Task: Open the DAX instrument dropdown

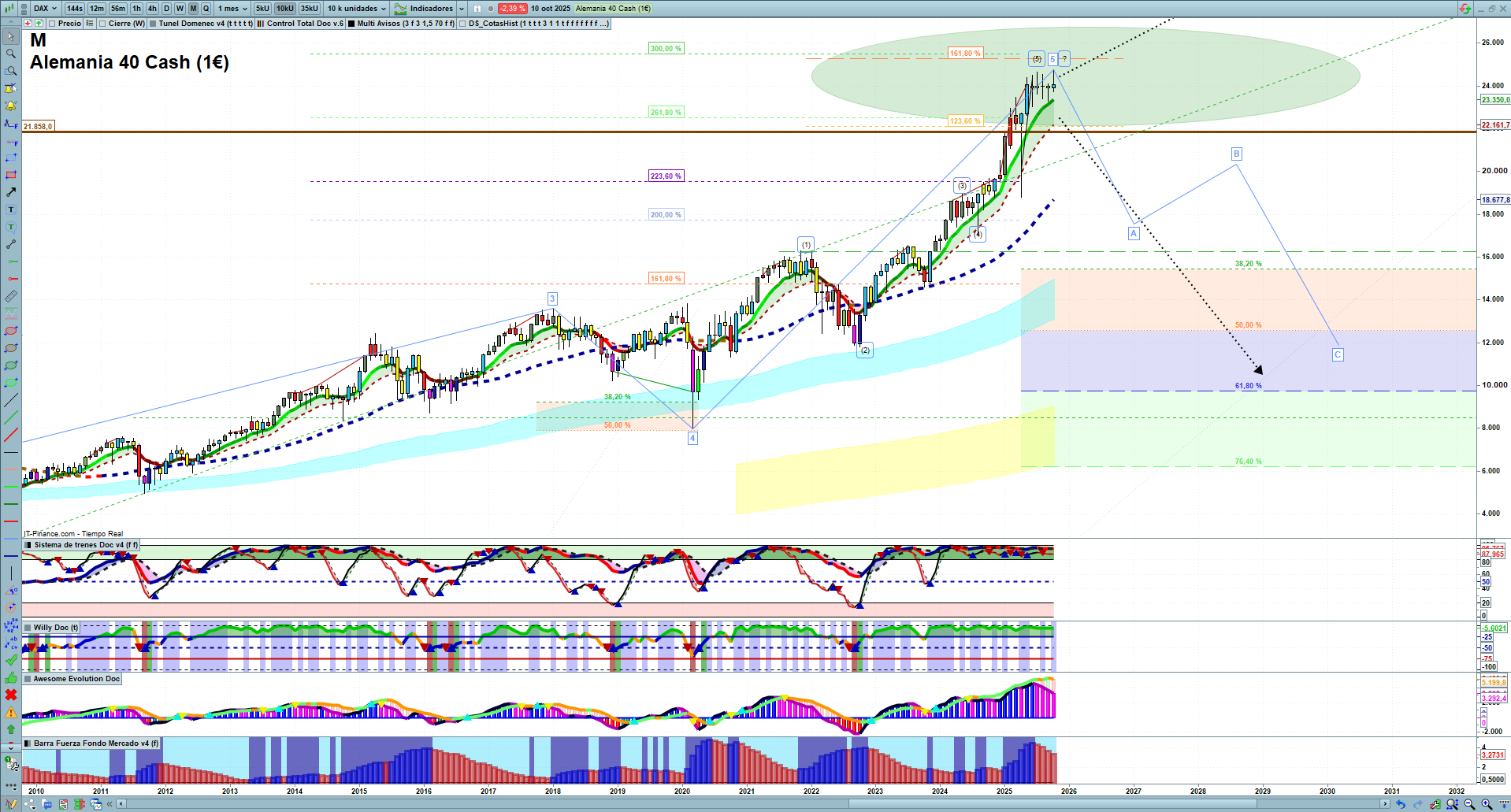Action: (x=45, y=9)
